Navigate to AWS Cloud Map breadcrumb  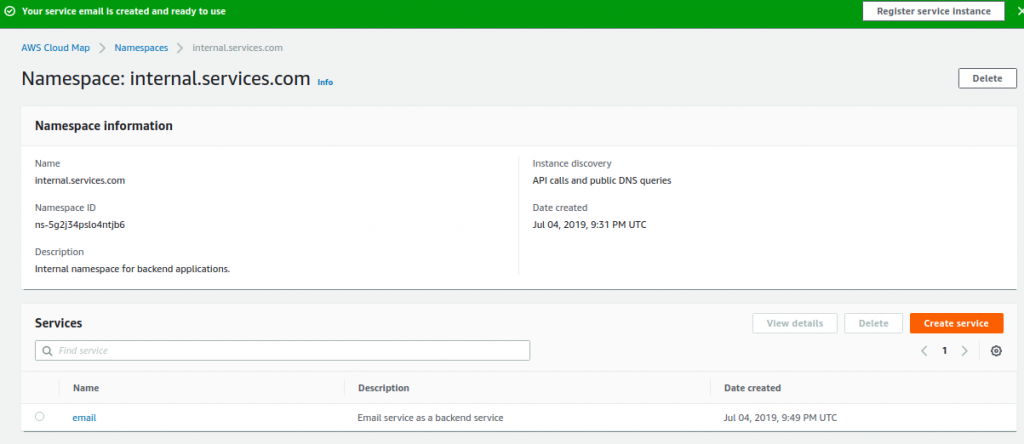coord(56,48)
